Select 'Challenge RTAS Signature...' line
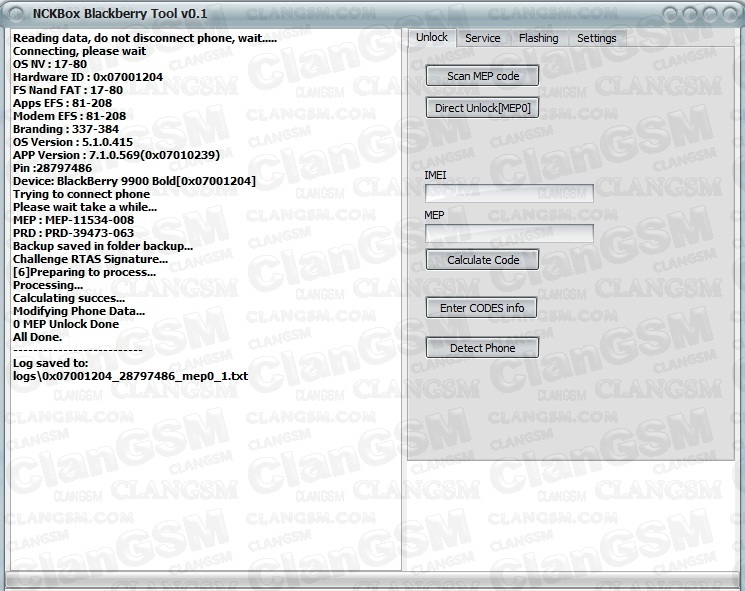The image size is (745, 591). pos(90,259)
